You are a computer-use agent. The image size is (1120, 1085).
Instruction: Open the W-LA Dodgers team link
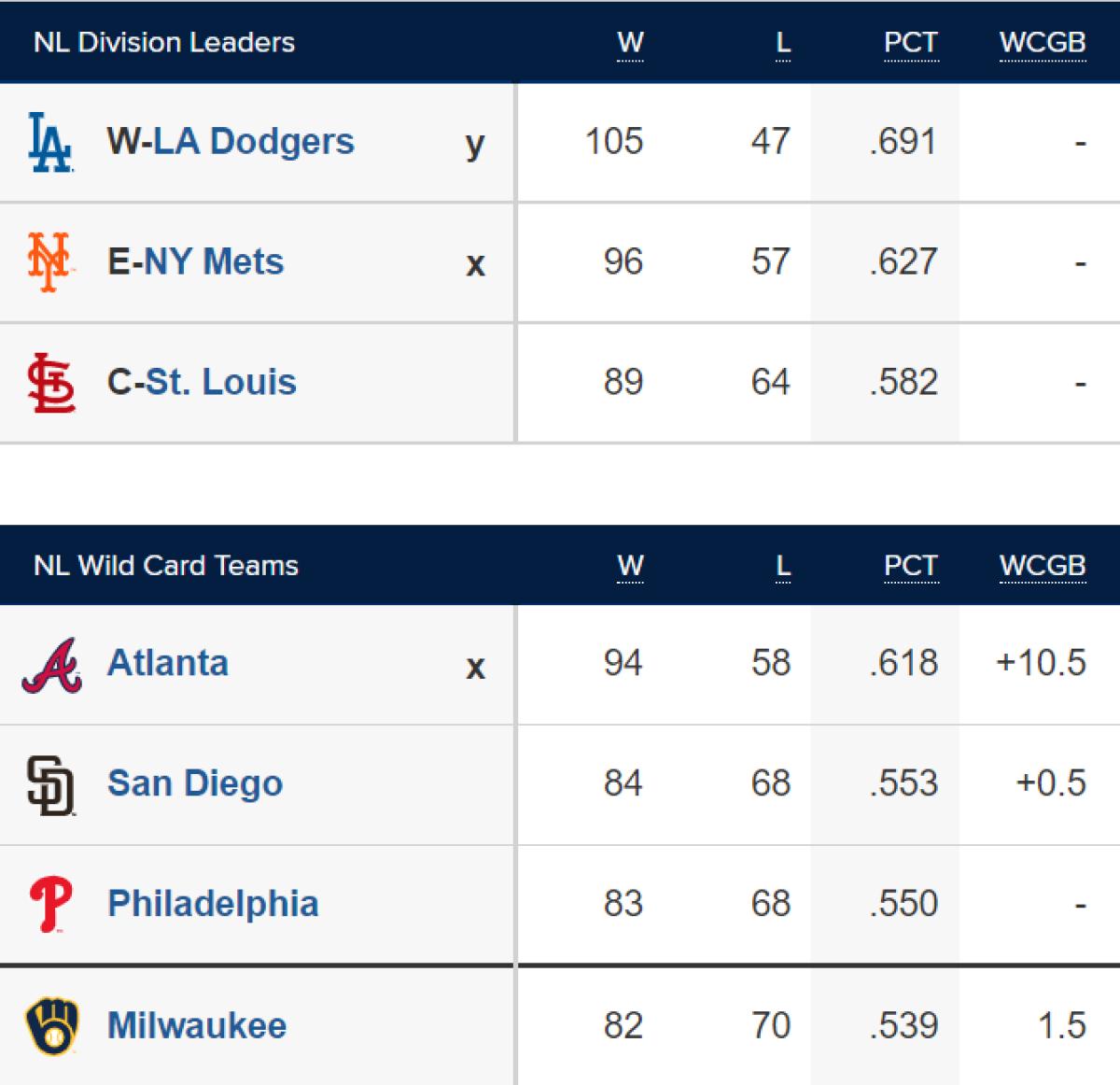click(x=231, y=141)
